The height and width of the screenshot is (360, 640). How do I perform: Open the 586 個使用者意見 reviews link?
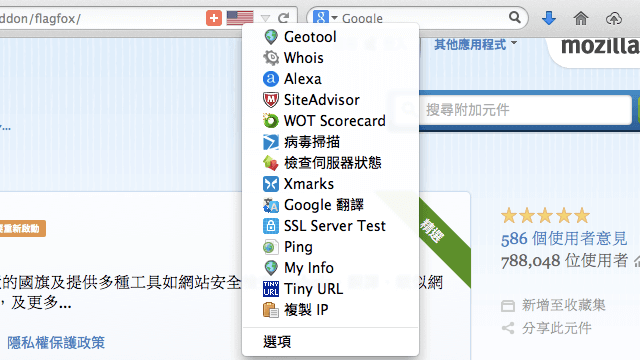pos(564,239)
